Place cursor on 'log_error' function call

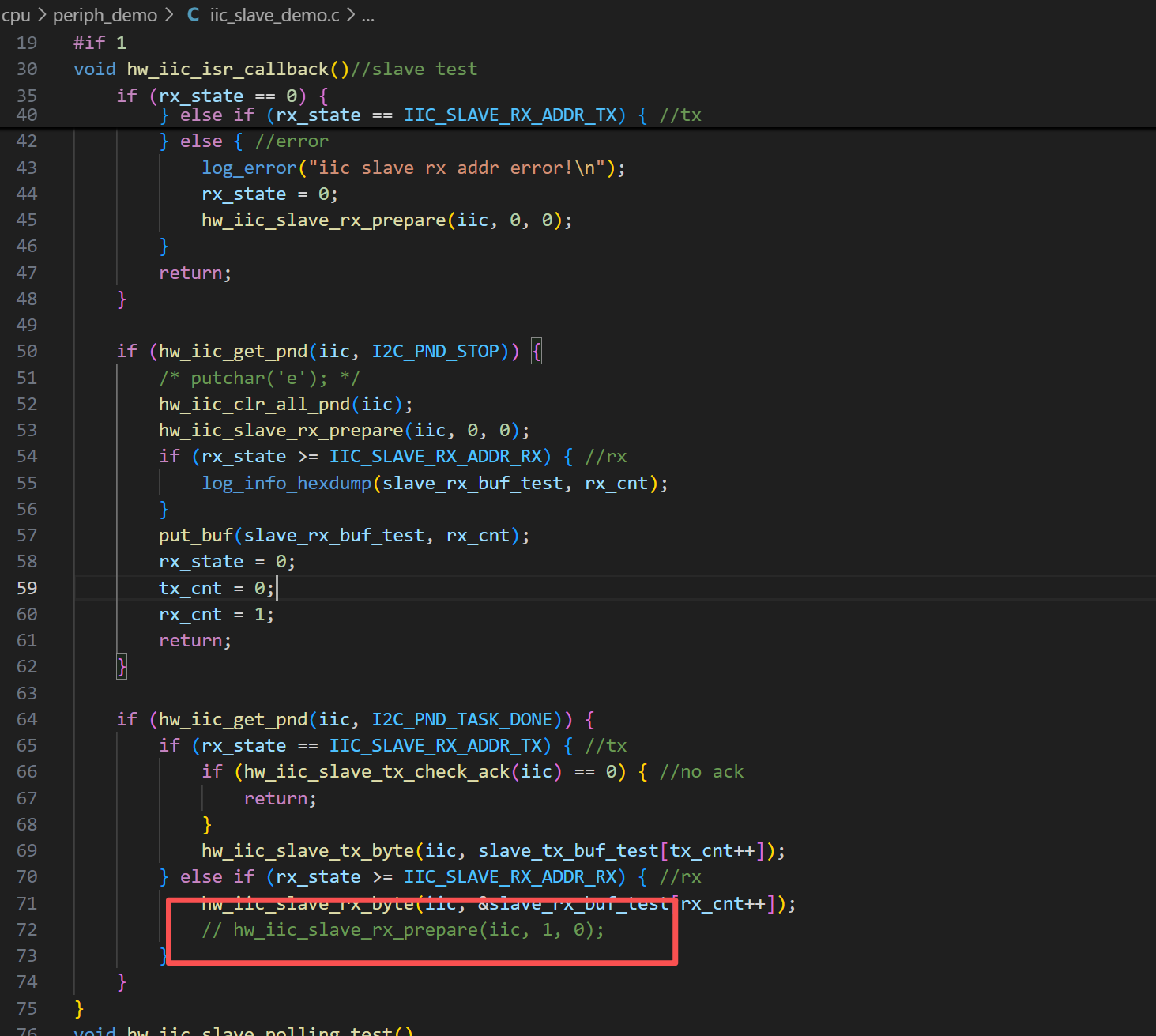point(249,168)
